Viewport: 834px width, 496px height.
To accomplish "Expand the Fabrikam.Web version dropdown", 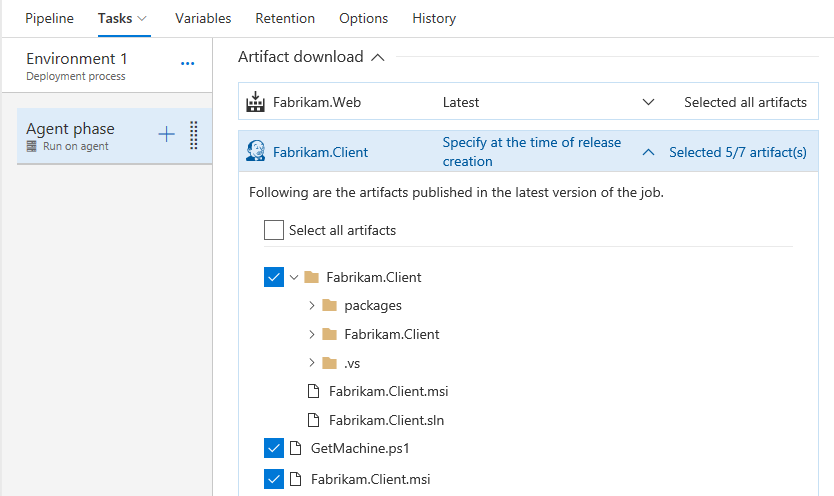I will click(648, 102).
